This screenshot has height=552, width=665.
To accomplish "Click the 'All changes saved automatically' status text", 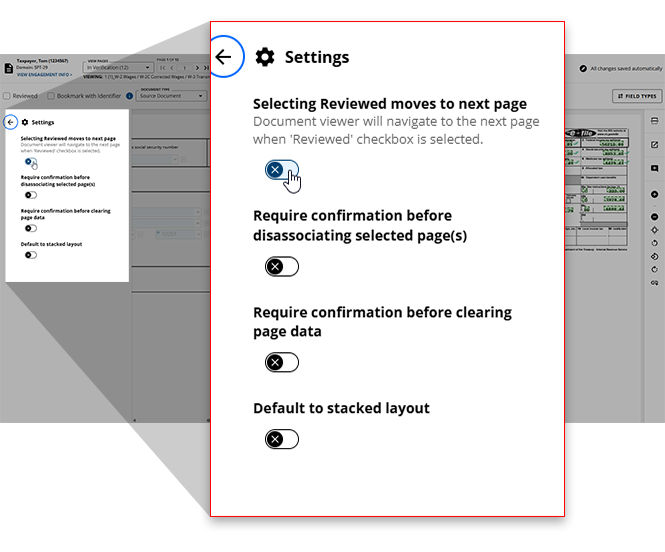I will tap(626, 68).
